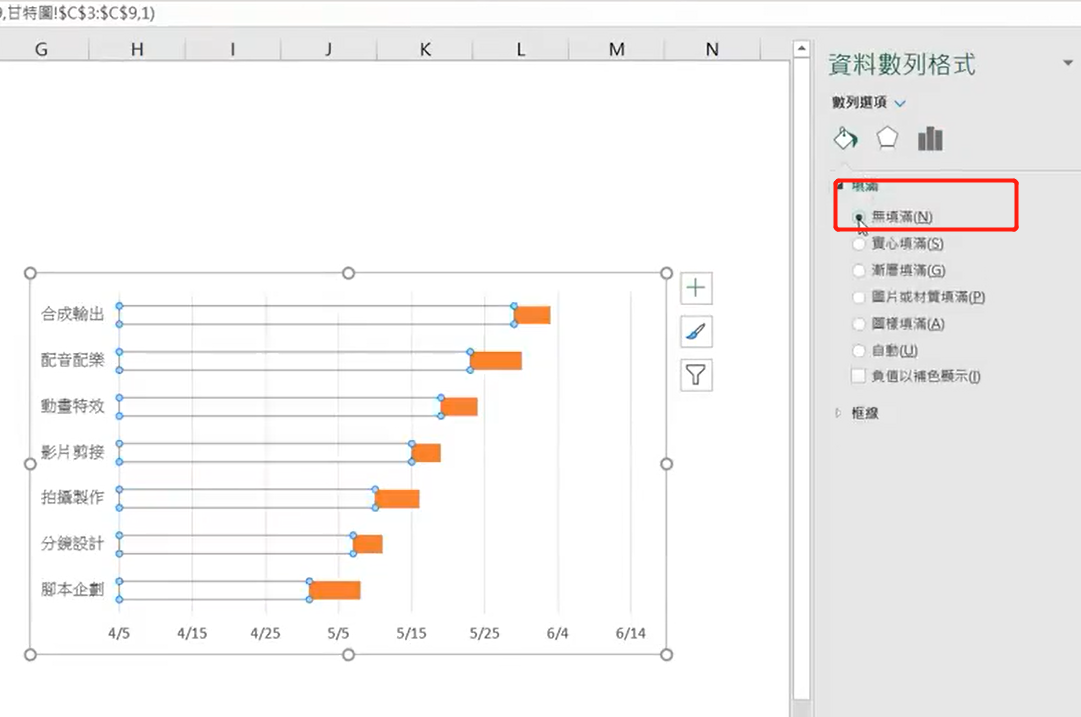
Task: Select column header K
Action: pos(425,50)
